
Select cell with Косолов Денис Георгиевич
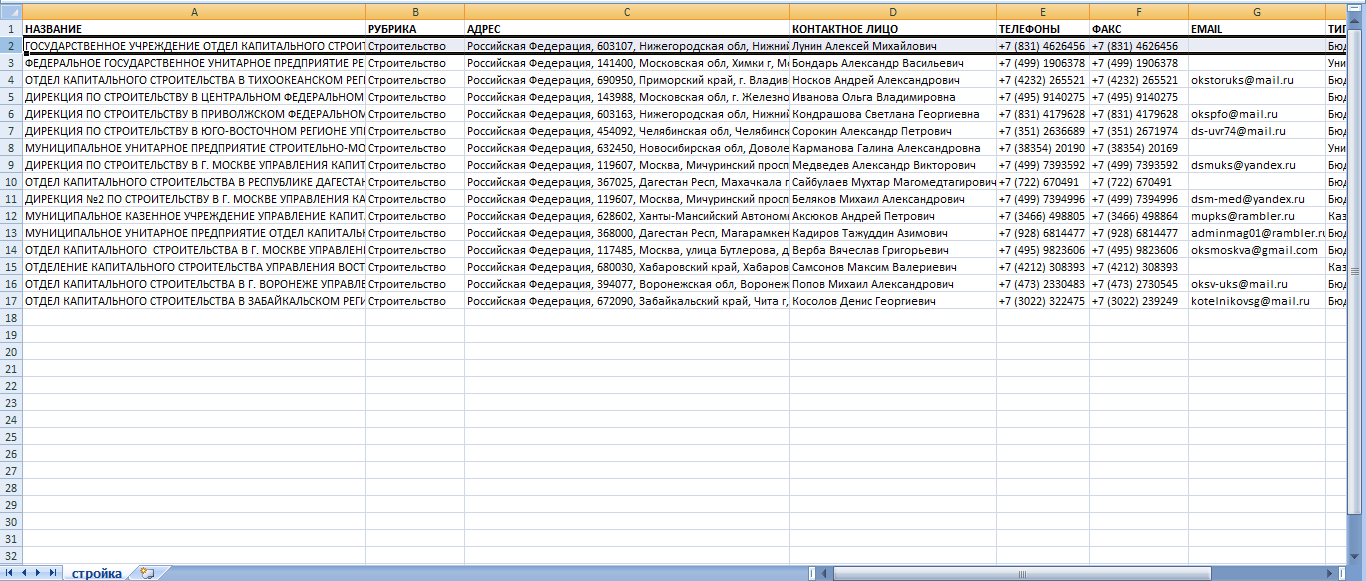point(893,301)
